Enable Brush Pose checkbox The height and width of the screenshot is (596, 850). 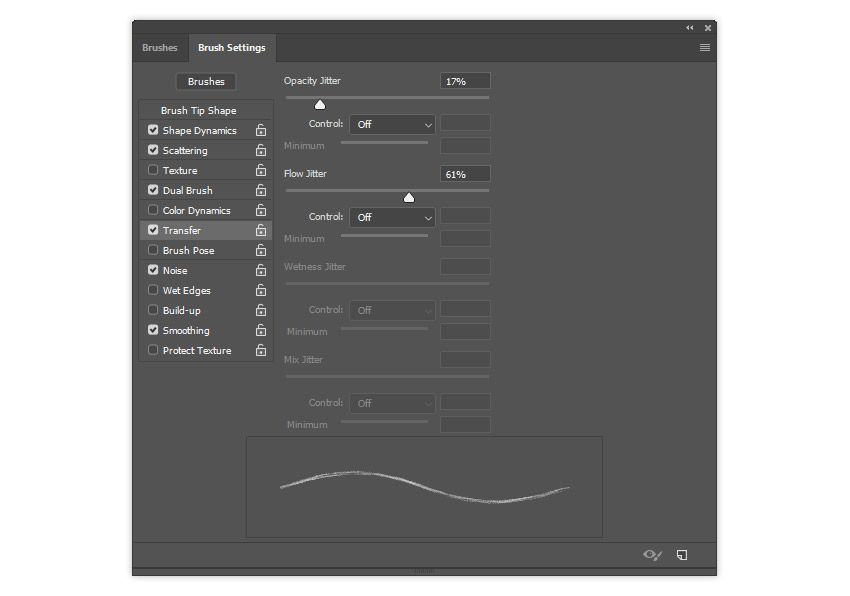click(153, 250)
